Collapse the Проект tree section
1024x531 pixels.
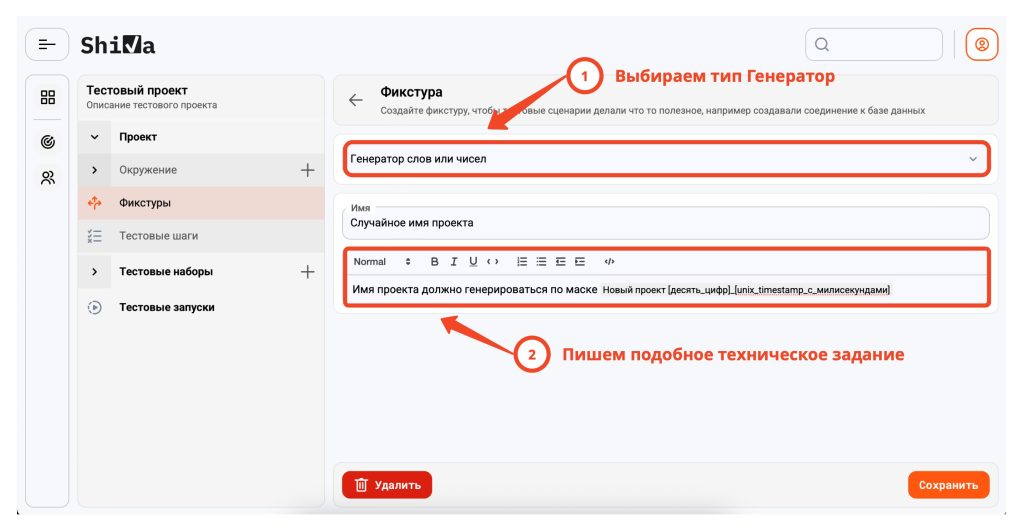[x=95, y=137]
